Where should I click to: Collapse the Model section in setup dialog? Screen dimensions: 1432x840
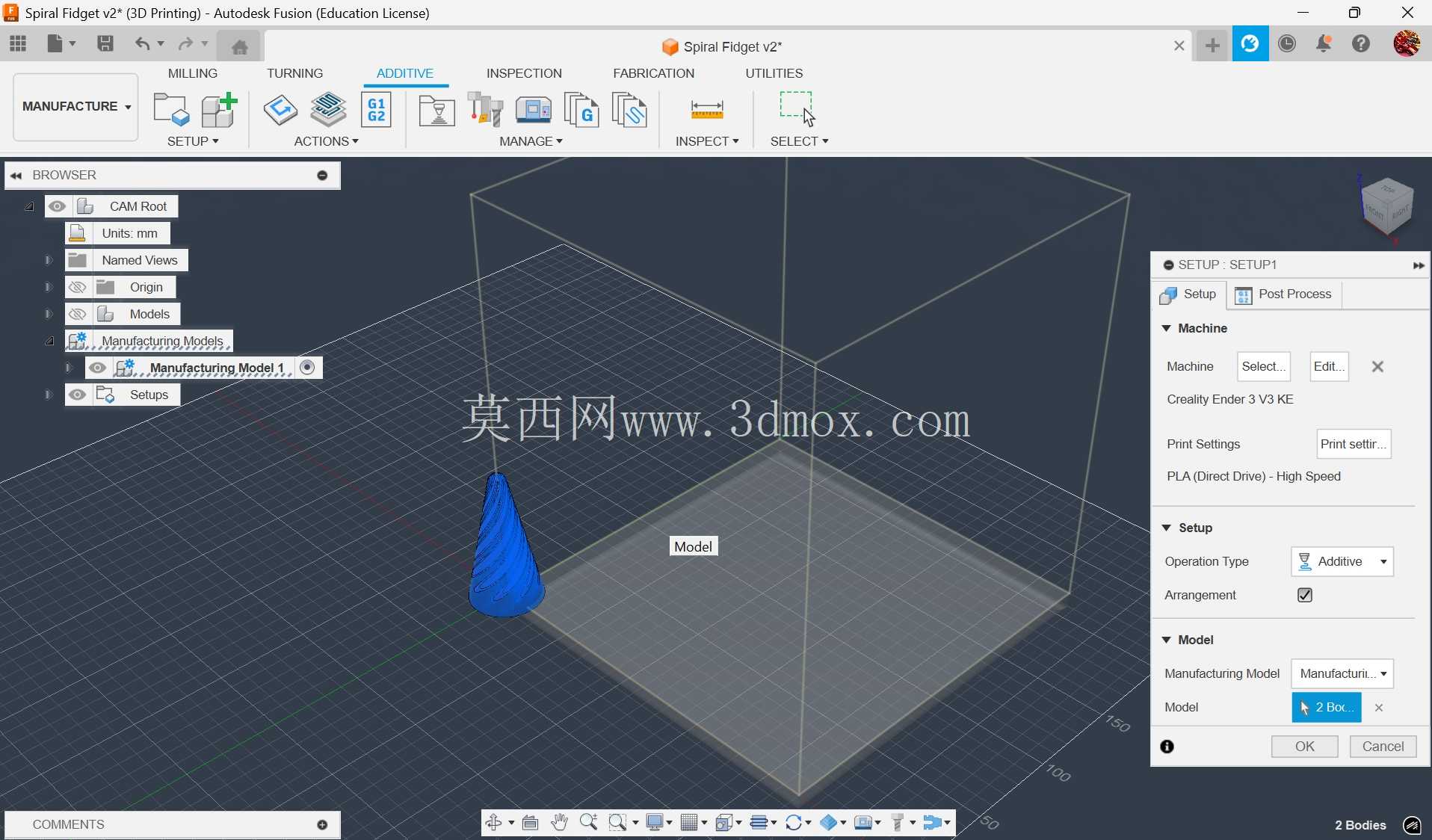pos(1166,640)
